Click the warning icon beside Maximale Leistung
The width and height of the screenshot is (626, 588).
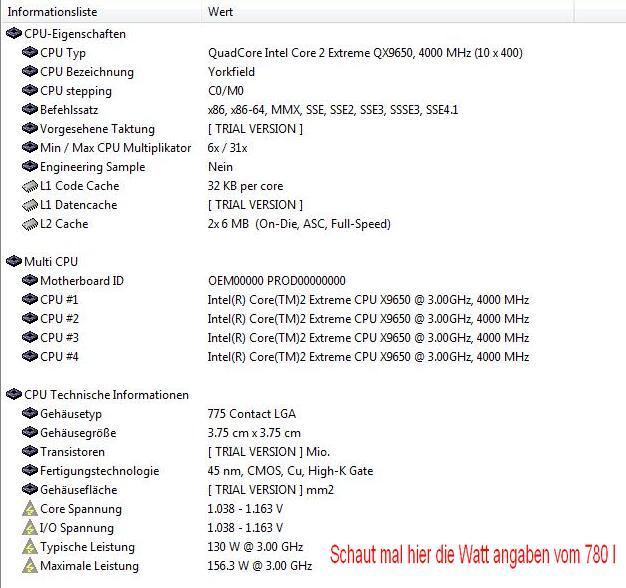click(x=30, y=566)
